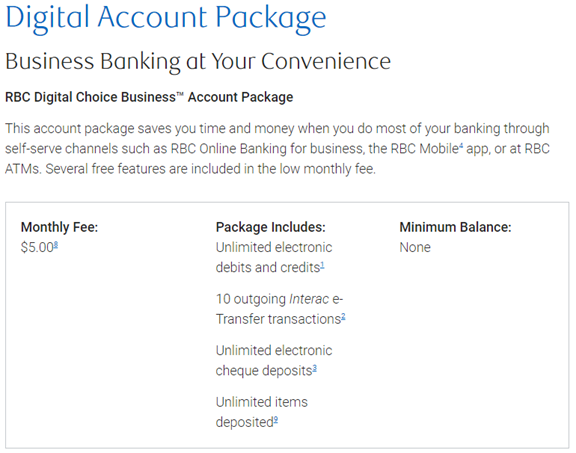Click RBC Digital Choice Business Account Package title

149,97
